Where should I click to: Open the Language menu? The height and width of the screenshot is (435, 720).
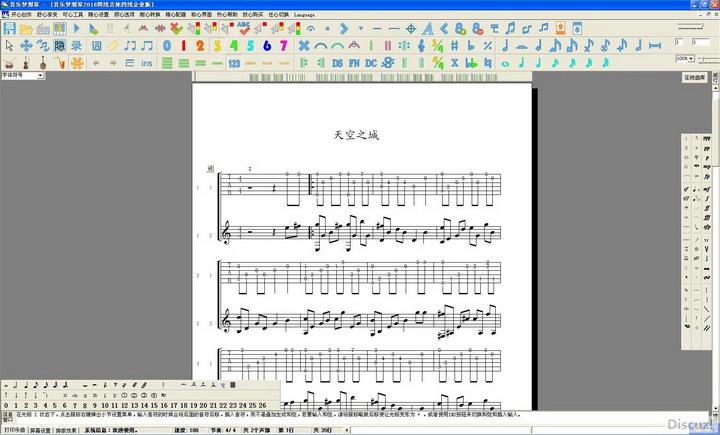[304, 15]
